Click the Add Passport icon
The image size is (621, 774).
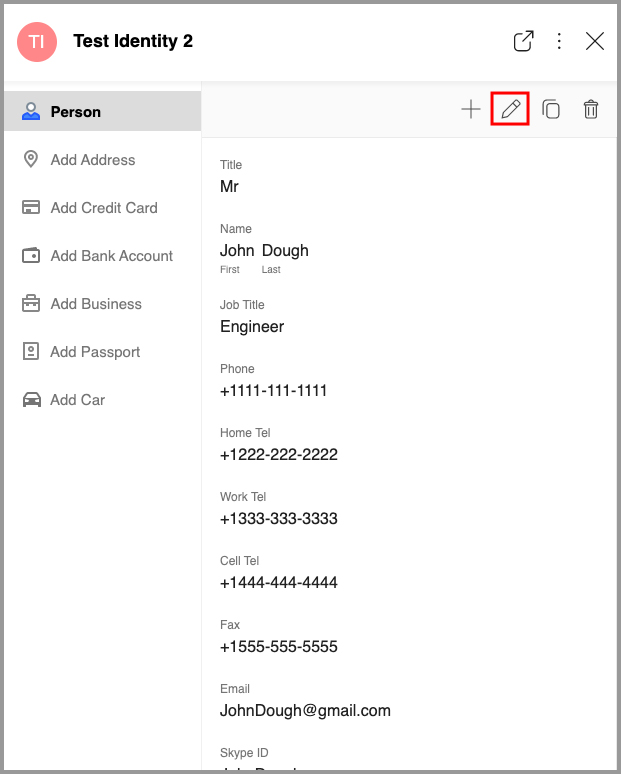pos(31,352)
